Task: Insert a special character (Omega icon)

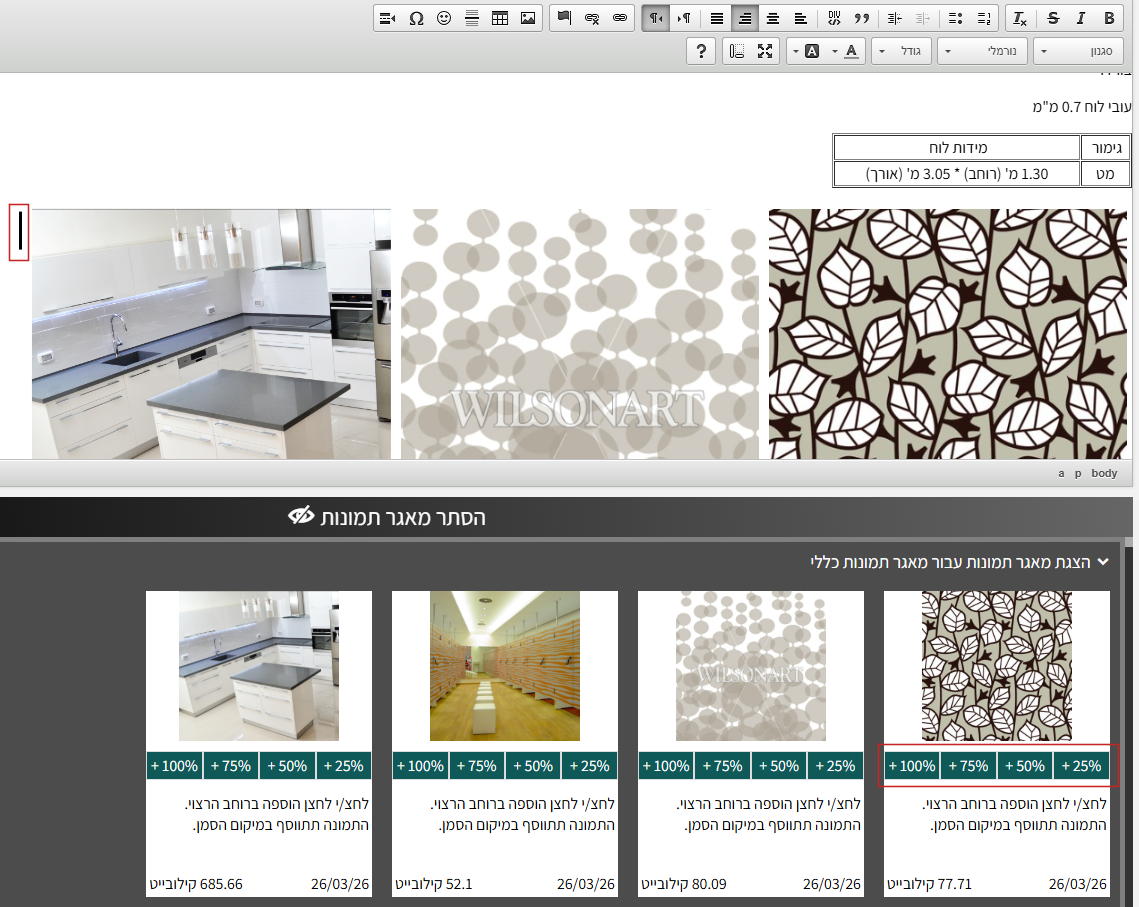Action: pyautogui.click(x=416, y=18)
